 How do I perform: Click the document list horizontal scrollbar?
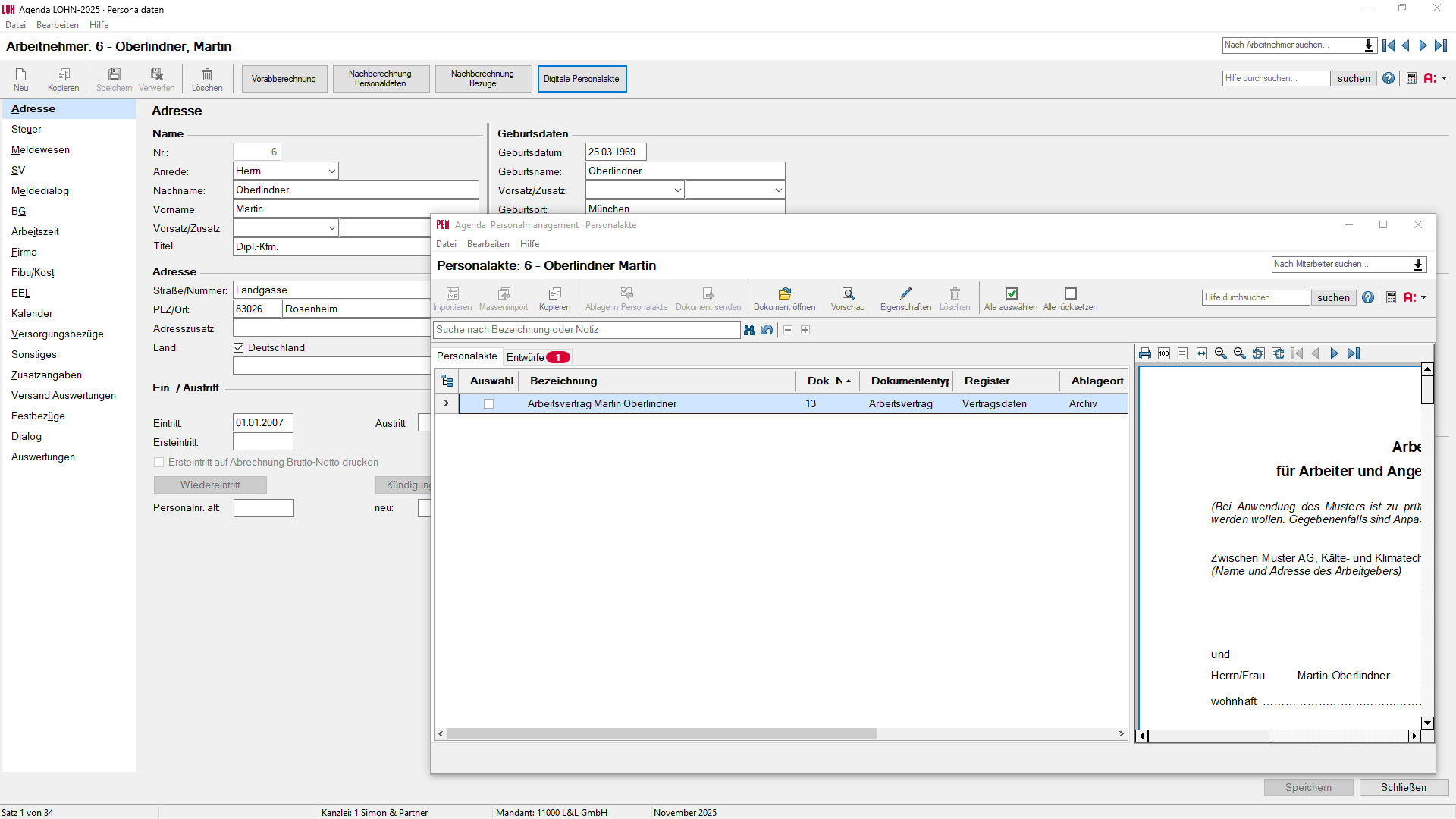pos(662,734)
